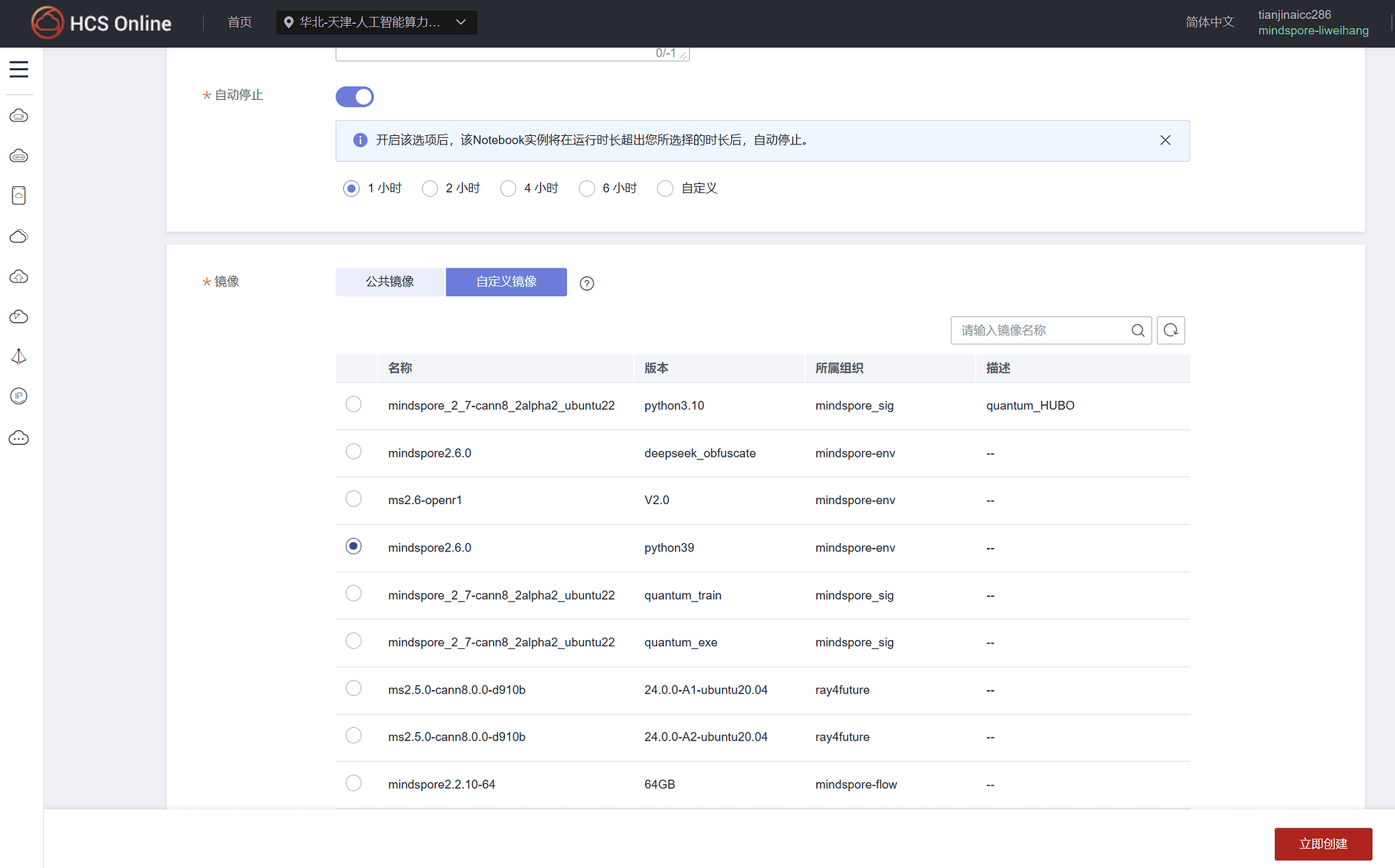Select the 自定义 duration radio button
The width and height of the screenshot is (1395, 868).
[x=665, y=188]
